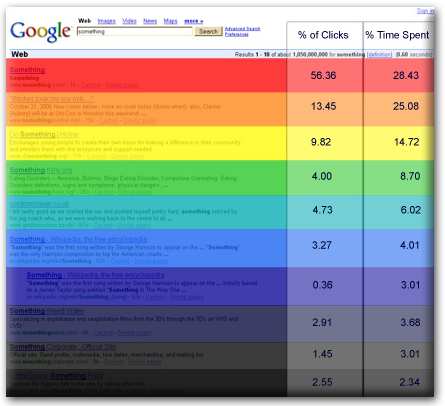Click the 2.91 clicks value
445x406 pixels.
[322, 323]
